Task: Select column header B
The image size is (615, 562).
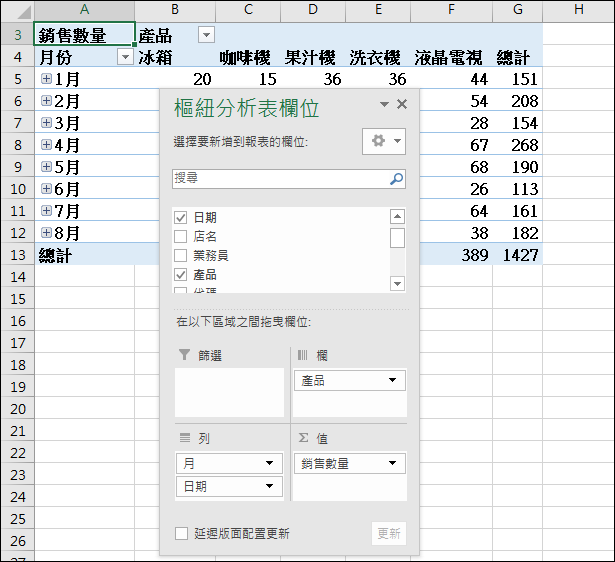Action: pyautogui.click(x=175, y=10)
